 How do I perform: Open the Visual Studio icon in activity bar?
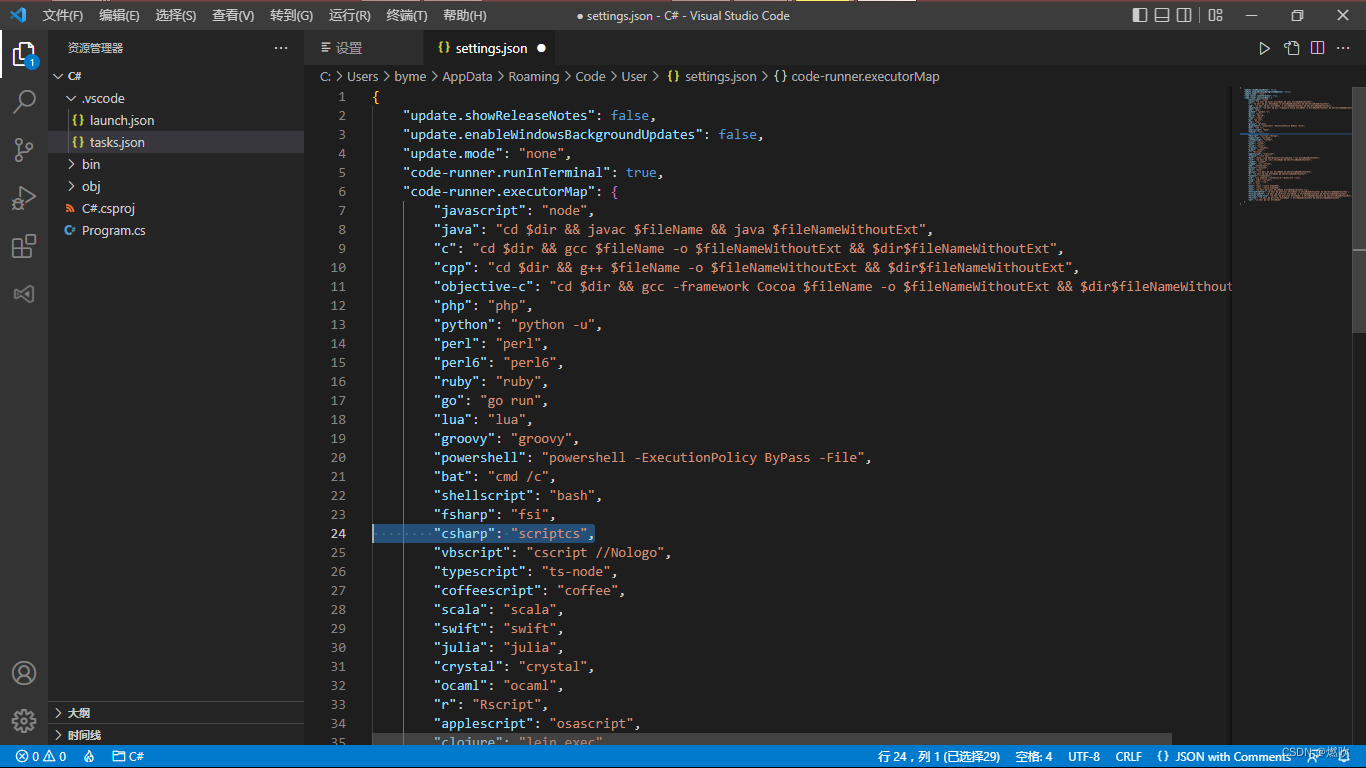(x=24, y=294)
